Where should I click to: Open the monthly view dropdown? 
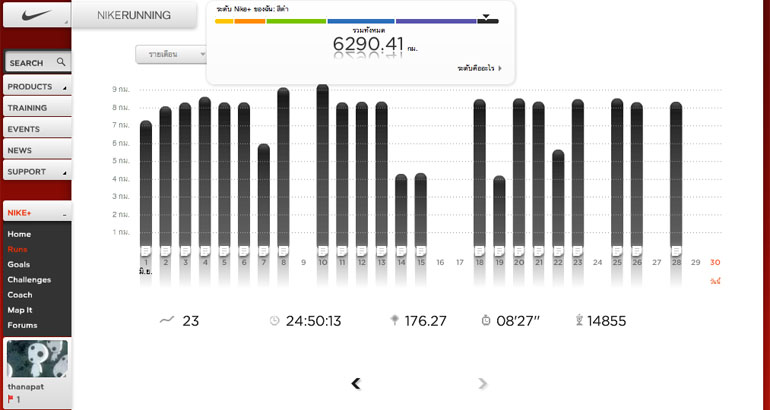(171, 54)
